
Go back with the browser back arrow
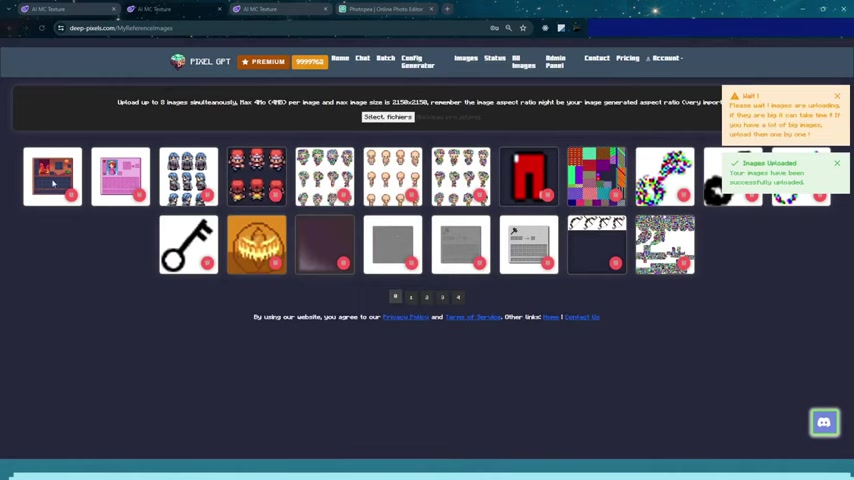[10, 28]
